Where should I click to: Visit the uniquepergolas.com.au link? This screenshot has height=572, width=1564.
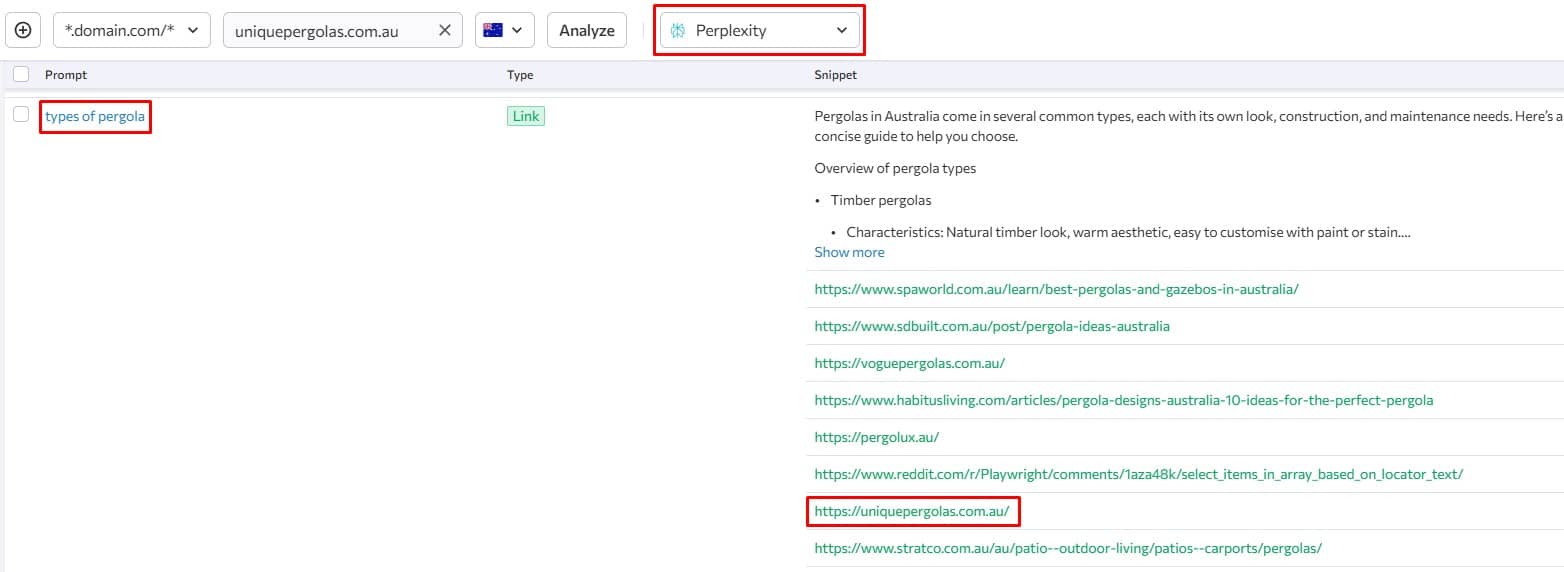(912, 511)
